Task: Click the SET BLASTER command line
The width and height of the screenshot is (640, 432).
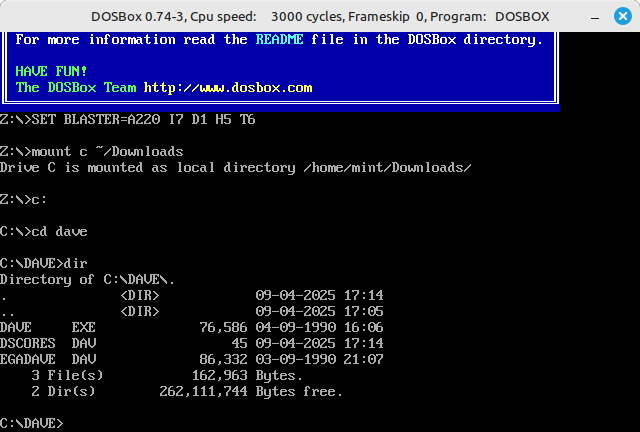Action: click(128, 120)
